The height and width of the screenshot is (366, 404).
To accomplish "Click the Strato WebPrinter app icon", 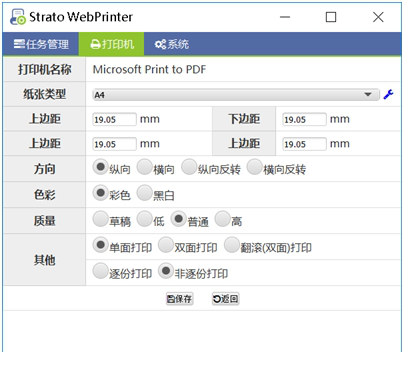I will (18, 17).
